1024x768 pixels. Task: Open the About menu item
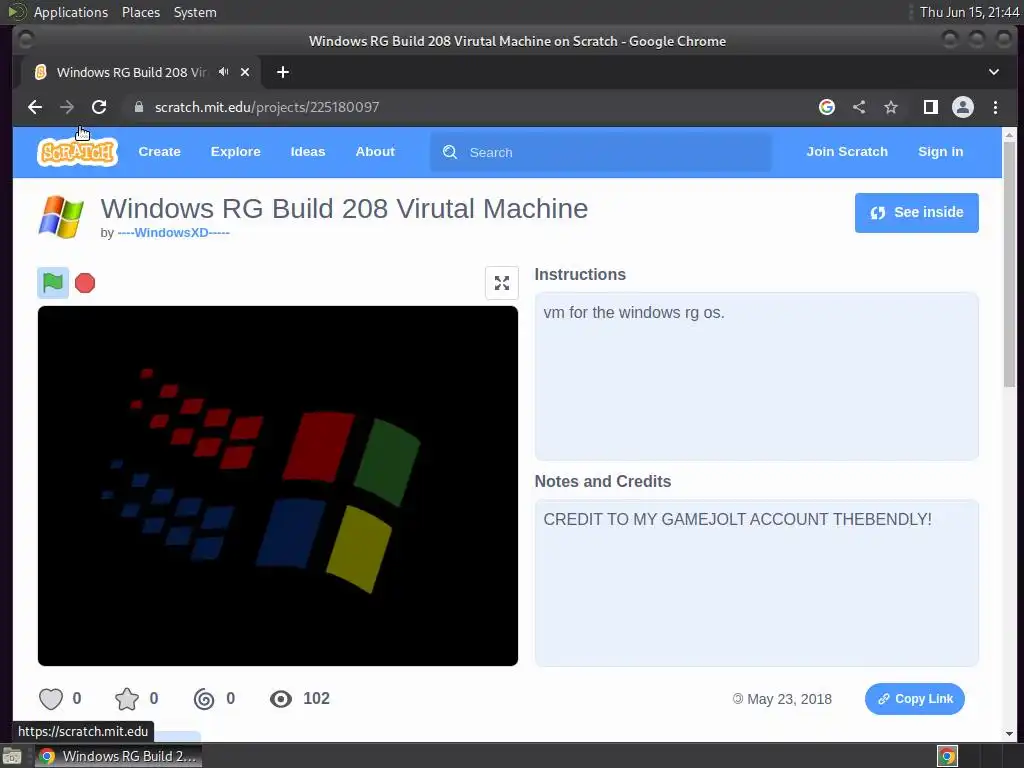pos(375,152)
